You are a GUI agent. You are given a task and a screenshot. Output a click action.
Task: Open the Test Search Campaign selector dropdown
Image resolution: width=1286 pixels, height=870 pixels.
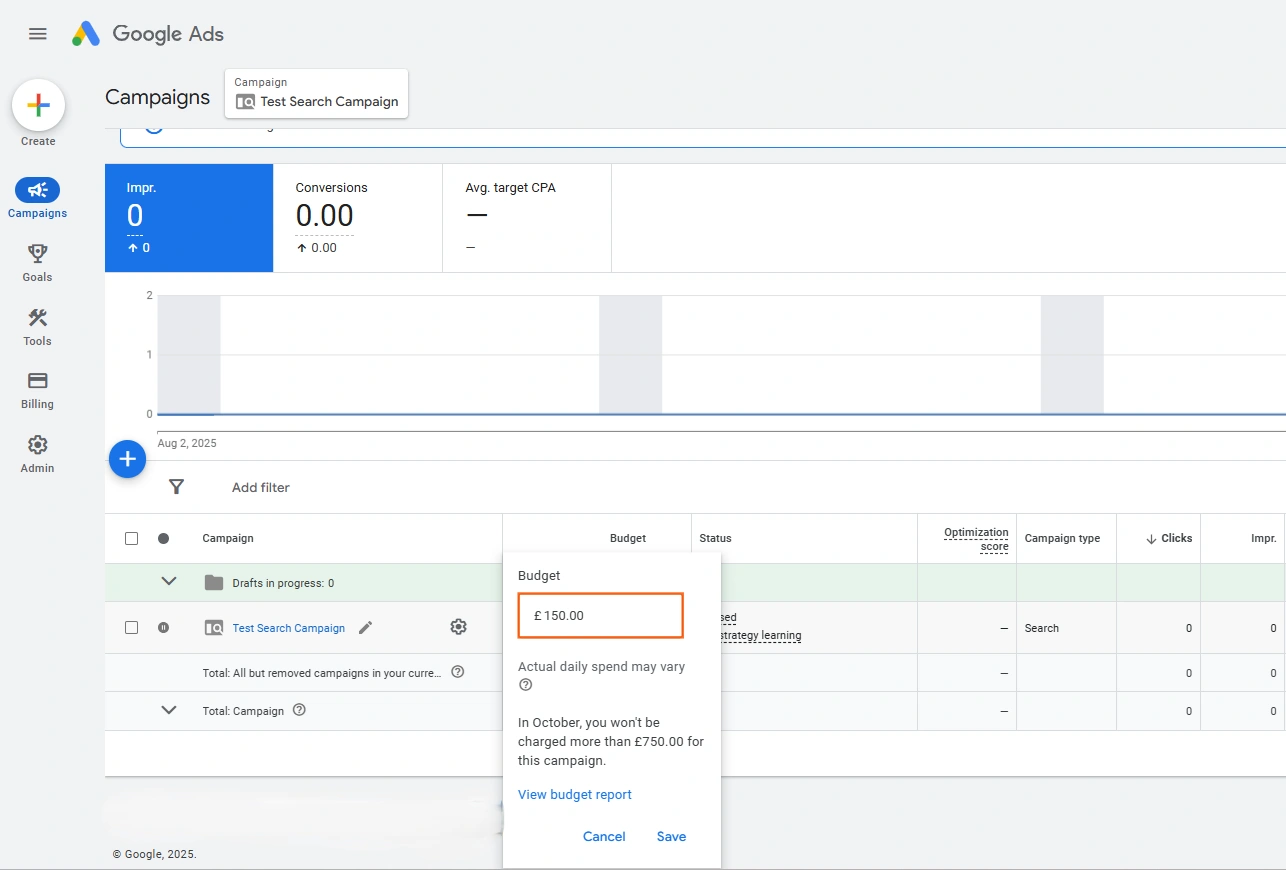[x=316, y=93]
